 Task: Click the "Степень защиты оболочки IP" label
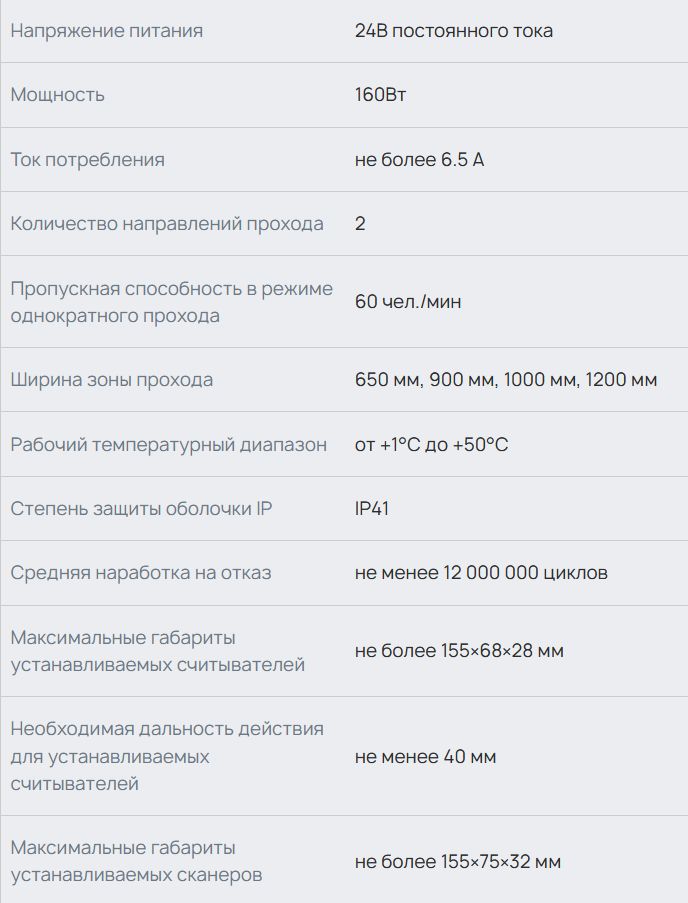click(141, 509)
